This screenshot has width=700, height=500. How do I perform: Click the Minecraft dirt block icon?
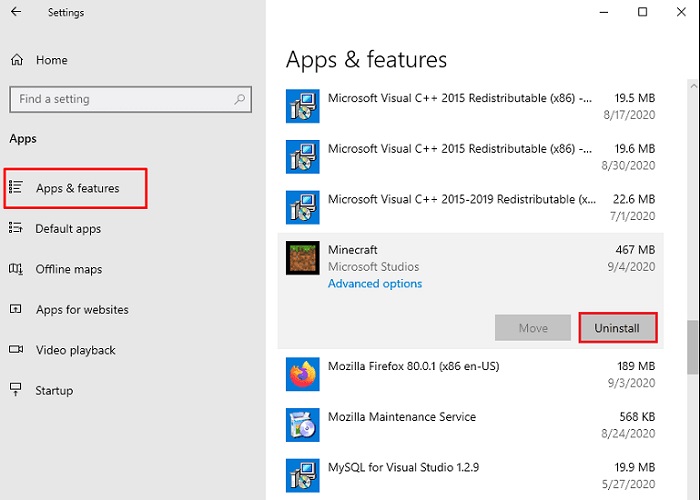pyautogui.click(x=303, y=258)
